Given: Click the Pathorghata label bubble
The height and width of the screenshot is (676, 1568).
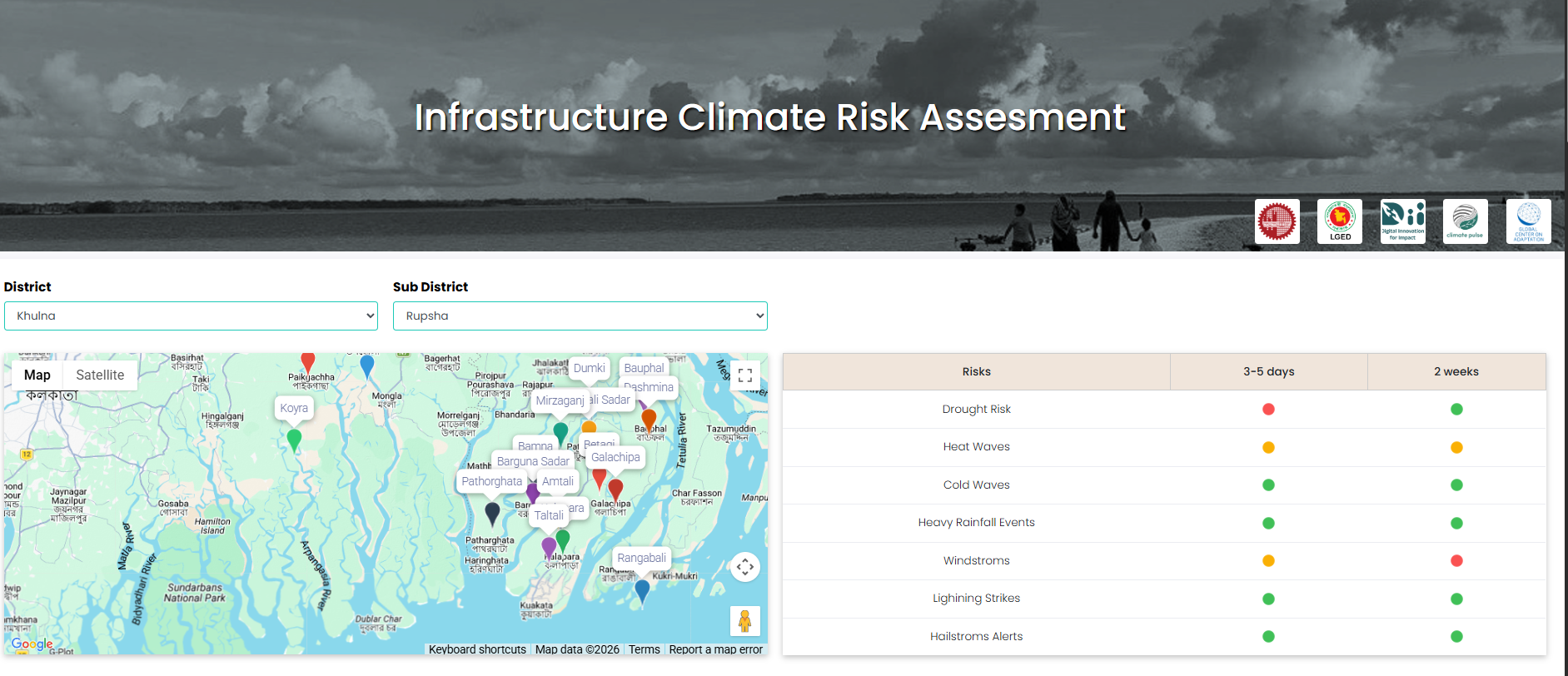Looking at the screenshot, I should coord(491,481).
